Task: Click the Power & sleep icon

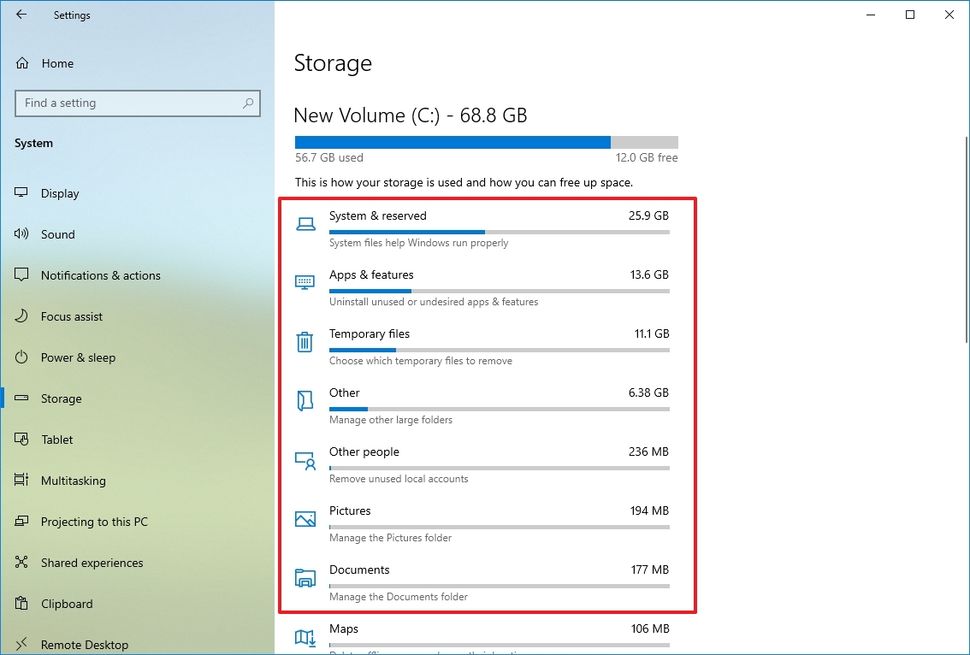Action: pos(22,357)
